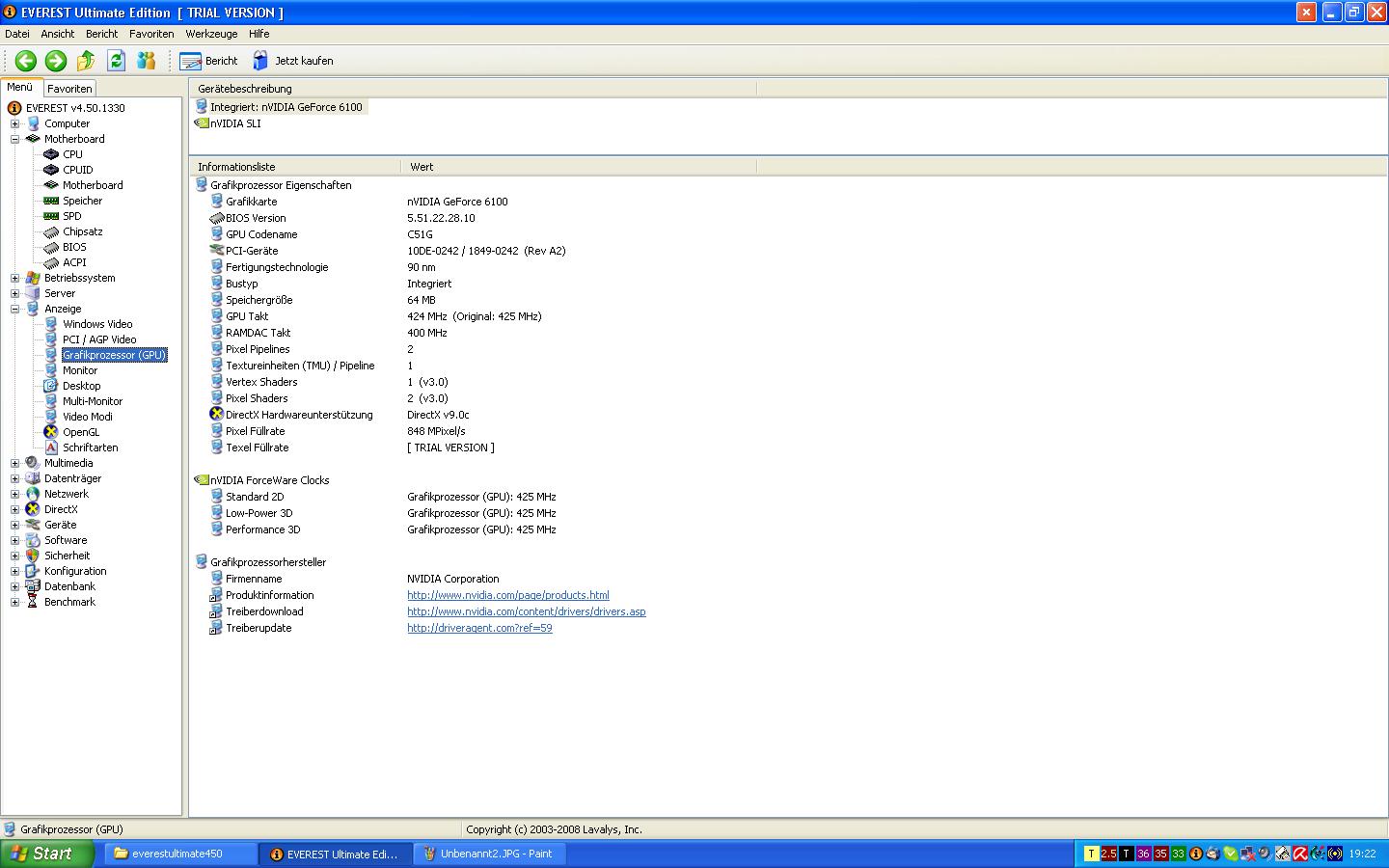Expand the Betriebssystem tree node
The image size is (1389, 868).
[14, 278]
